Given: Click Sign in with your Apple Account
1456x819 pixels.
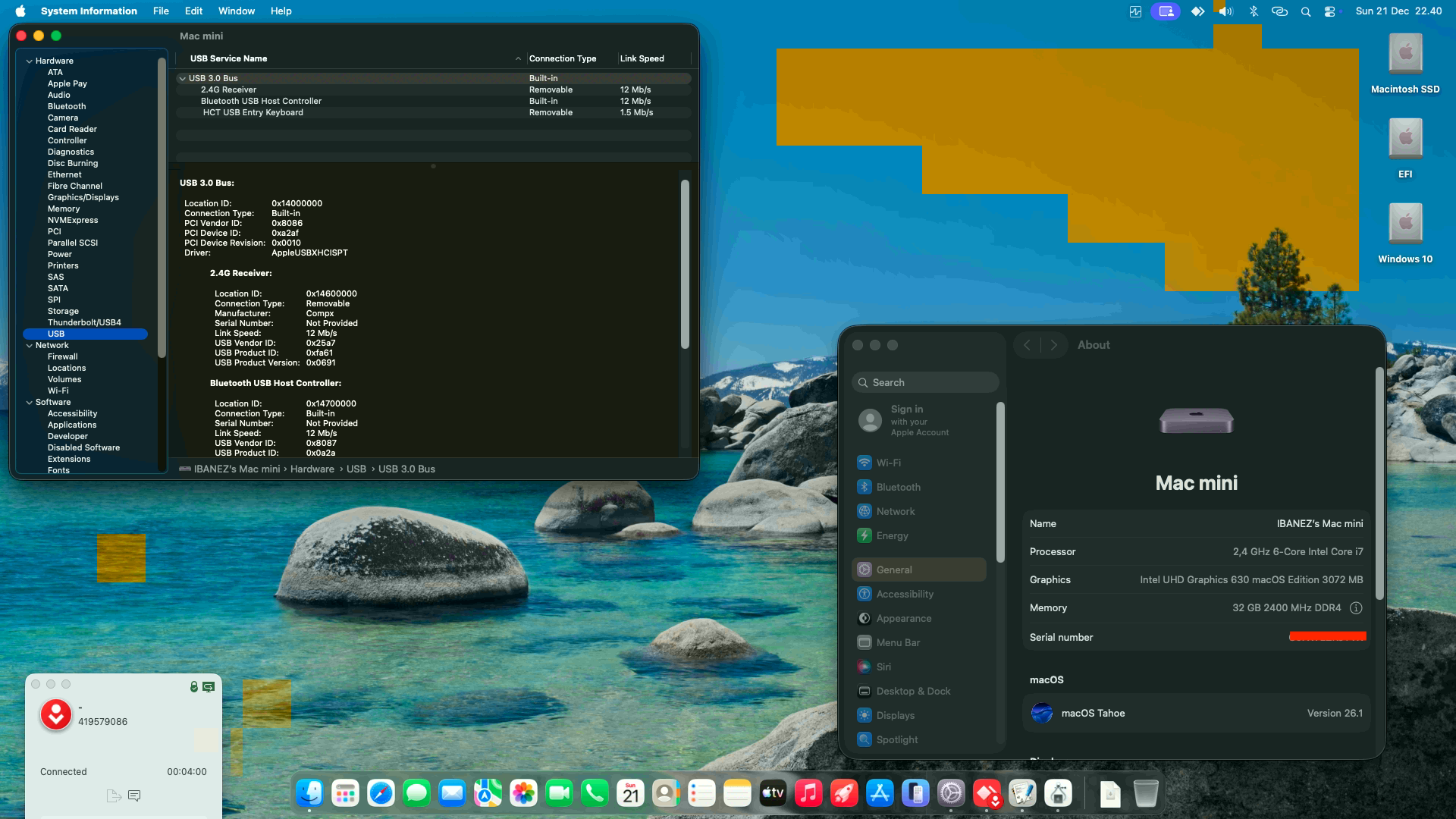Looking at the screenshot, I should pyautogui.click(x=919, y=420).
